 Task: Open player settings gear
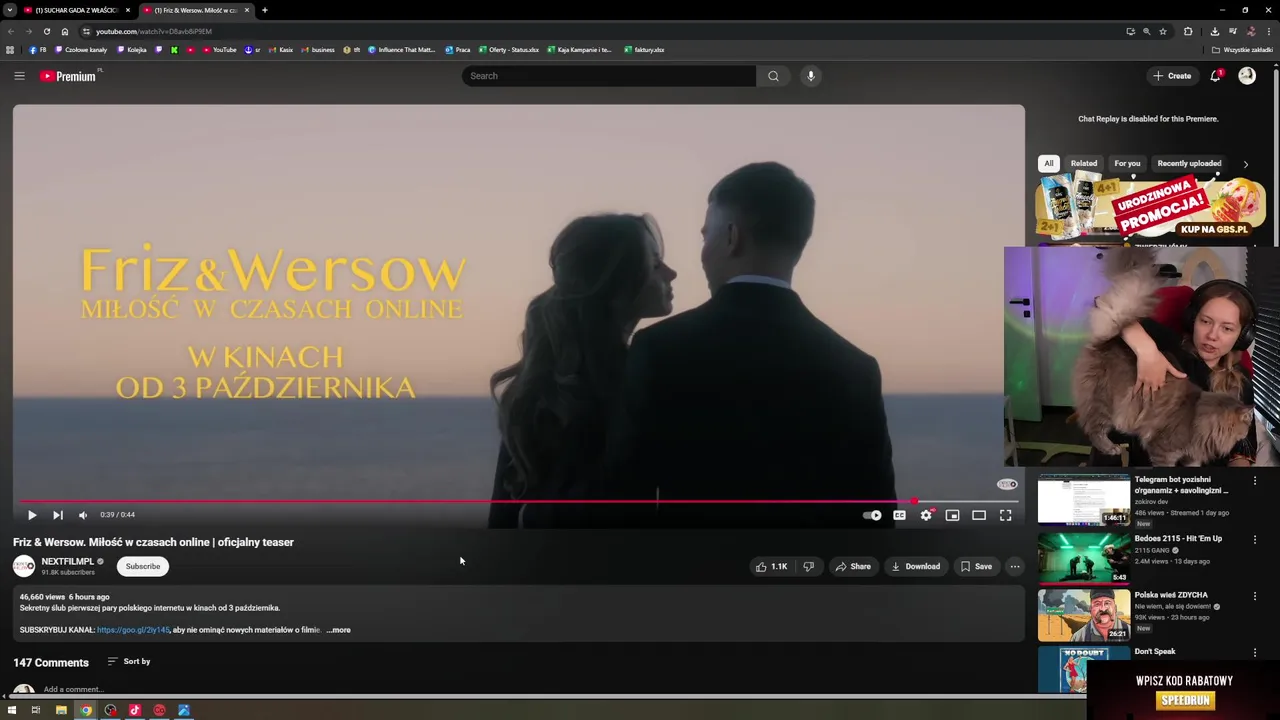pos(926,515)
